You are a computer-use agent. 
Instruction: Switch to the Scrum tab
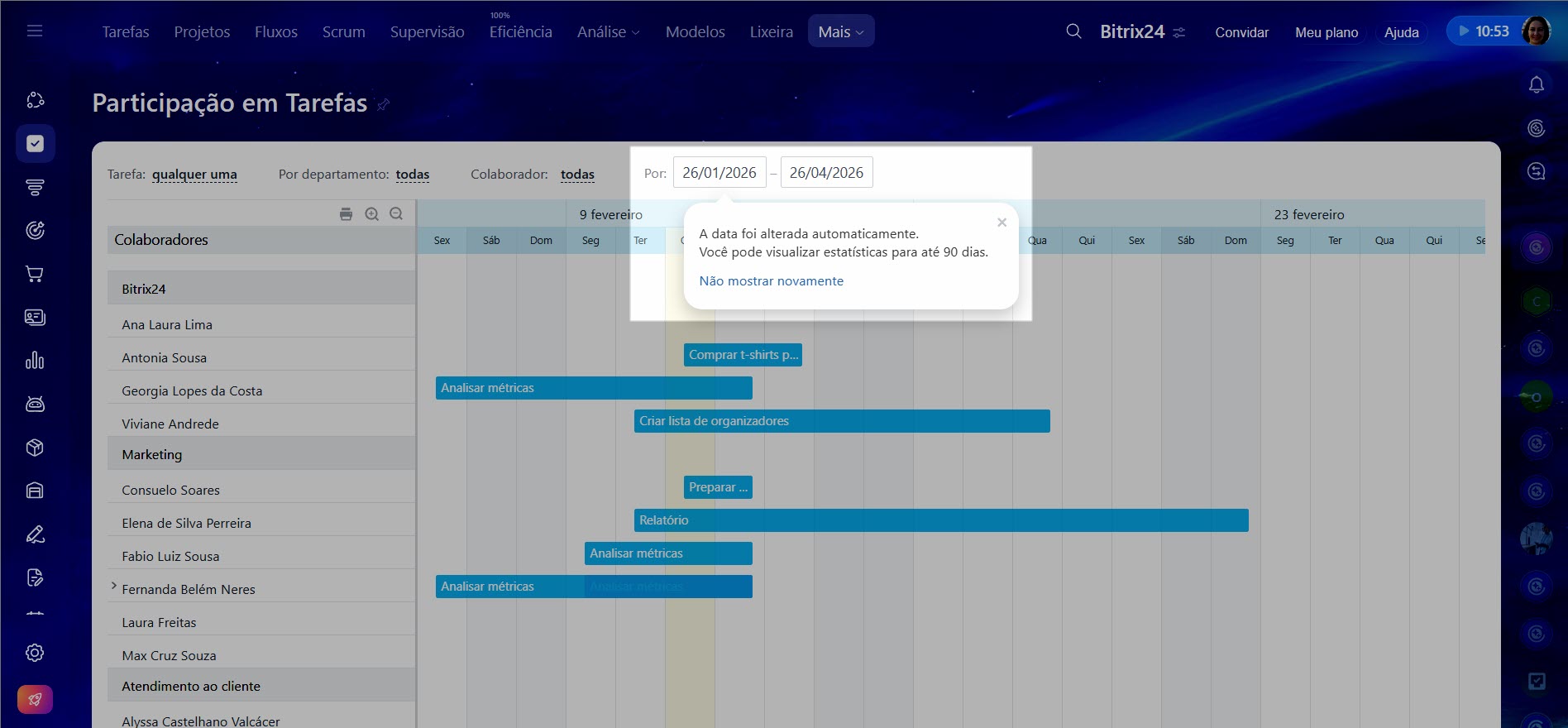(x=343, y=31)
